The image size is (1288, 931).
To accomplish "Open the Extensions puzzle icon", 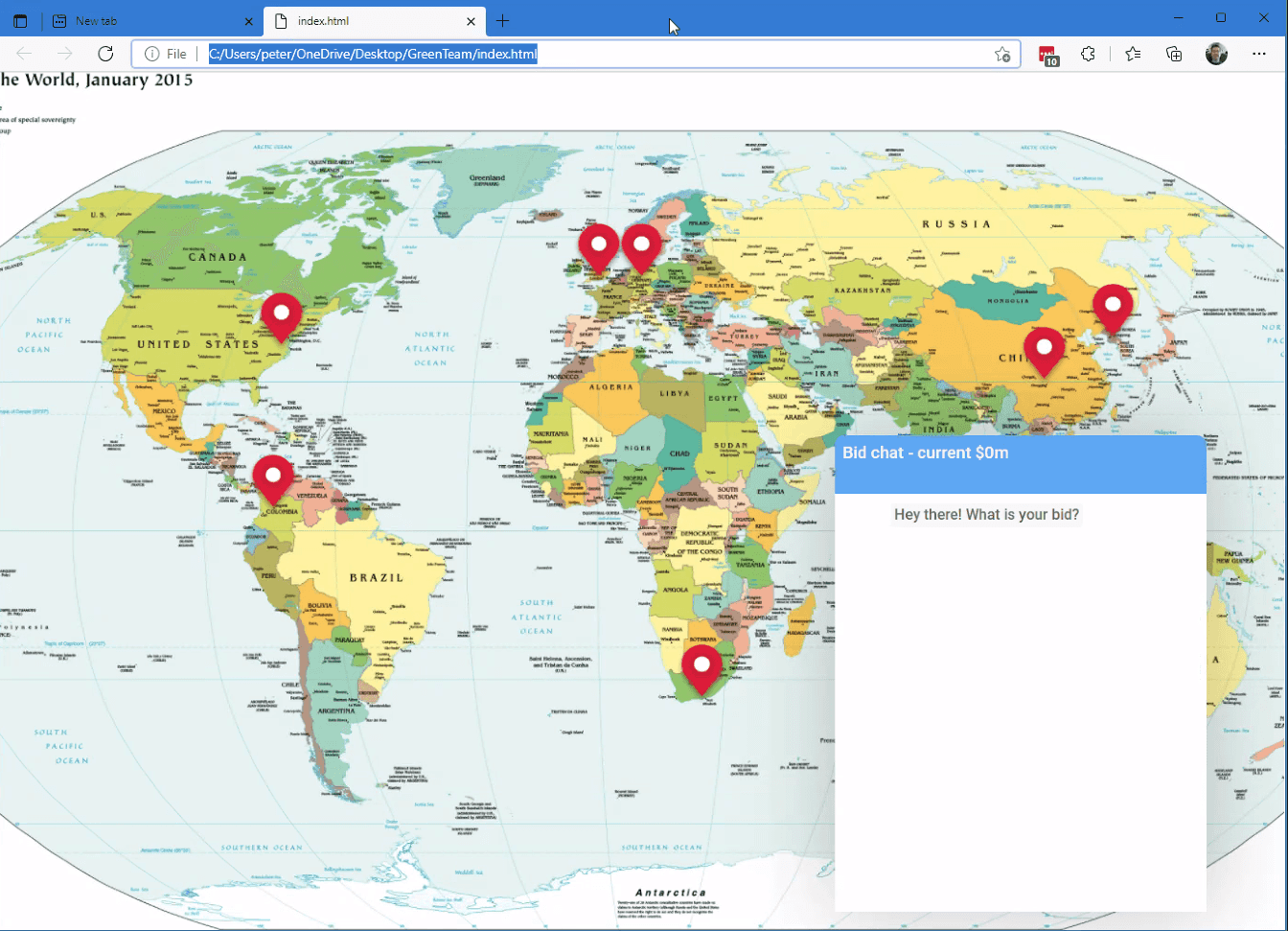I will point(1088,54).
